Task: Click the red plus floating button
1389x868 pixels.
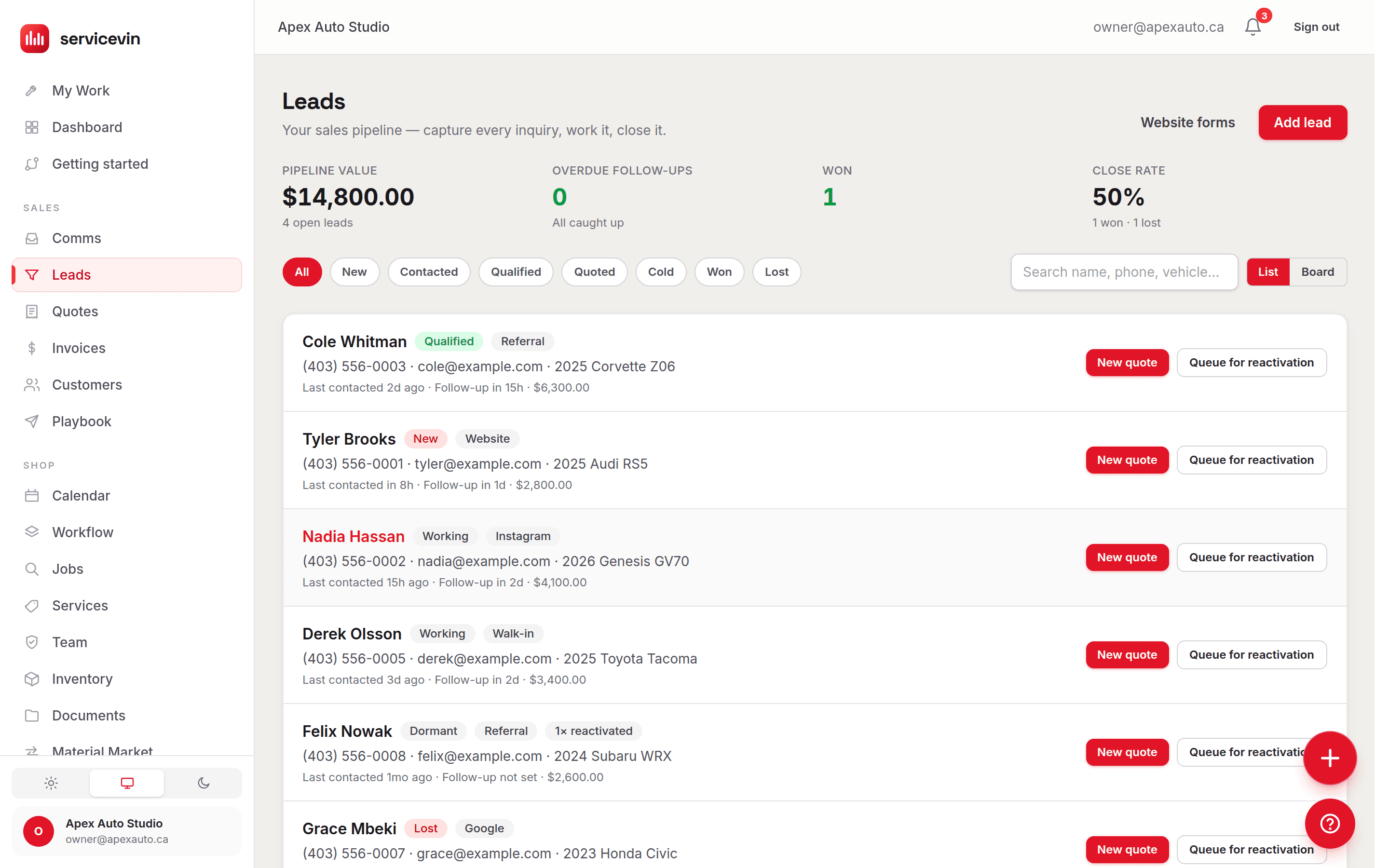Action: point(1329,759)
